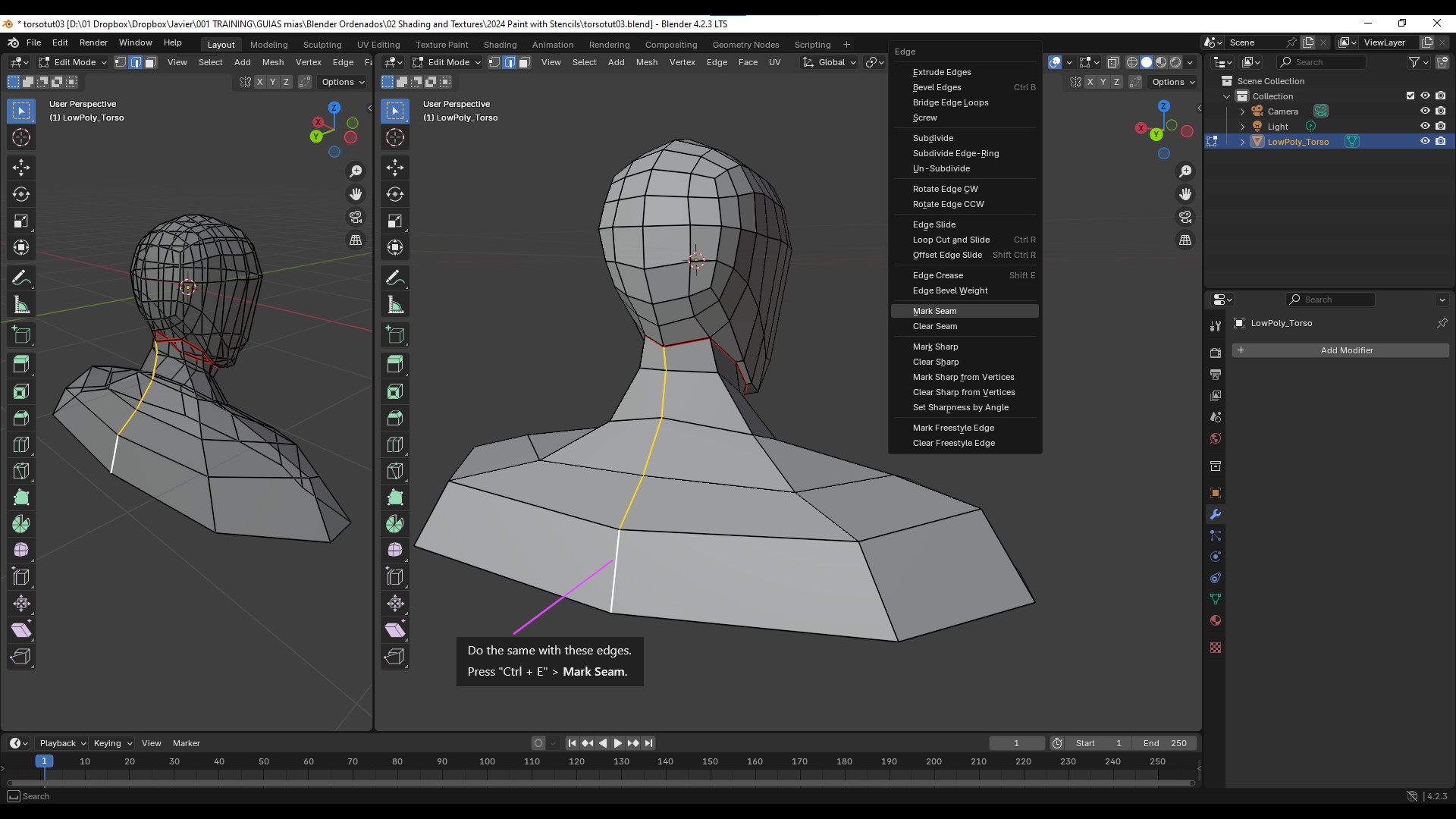Select the Loop Cut tool in right viewport toolbar
Image resolution: width=1456 pixels, height=819 pixels.
395,444
